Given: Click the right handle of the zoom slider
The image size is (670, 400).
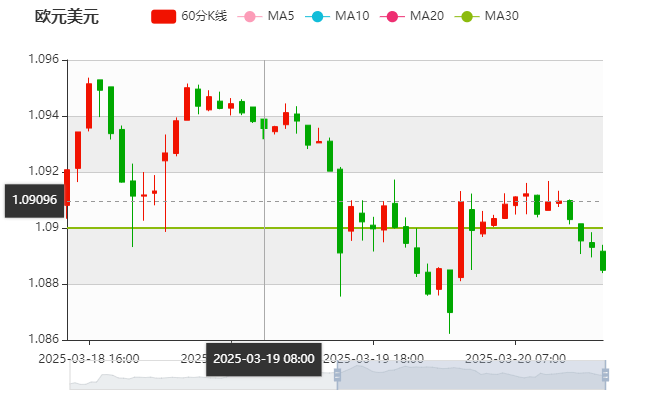Looking at the screenshot, I should point(608,375).
